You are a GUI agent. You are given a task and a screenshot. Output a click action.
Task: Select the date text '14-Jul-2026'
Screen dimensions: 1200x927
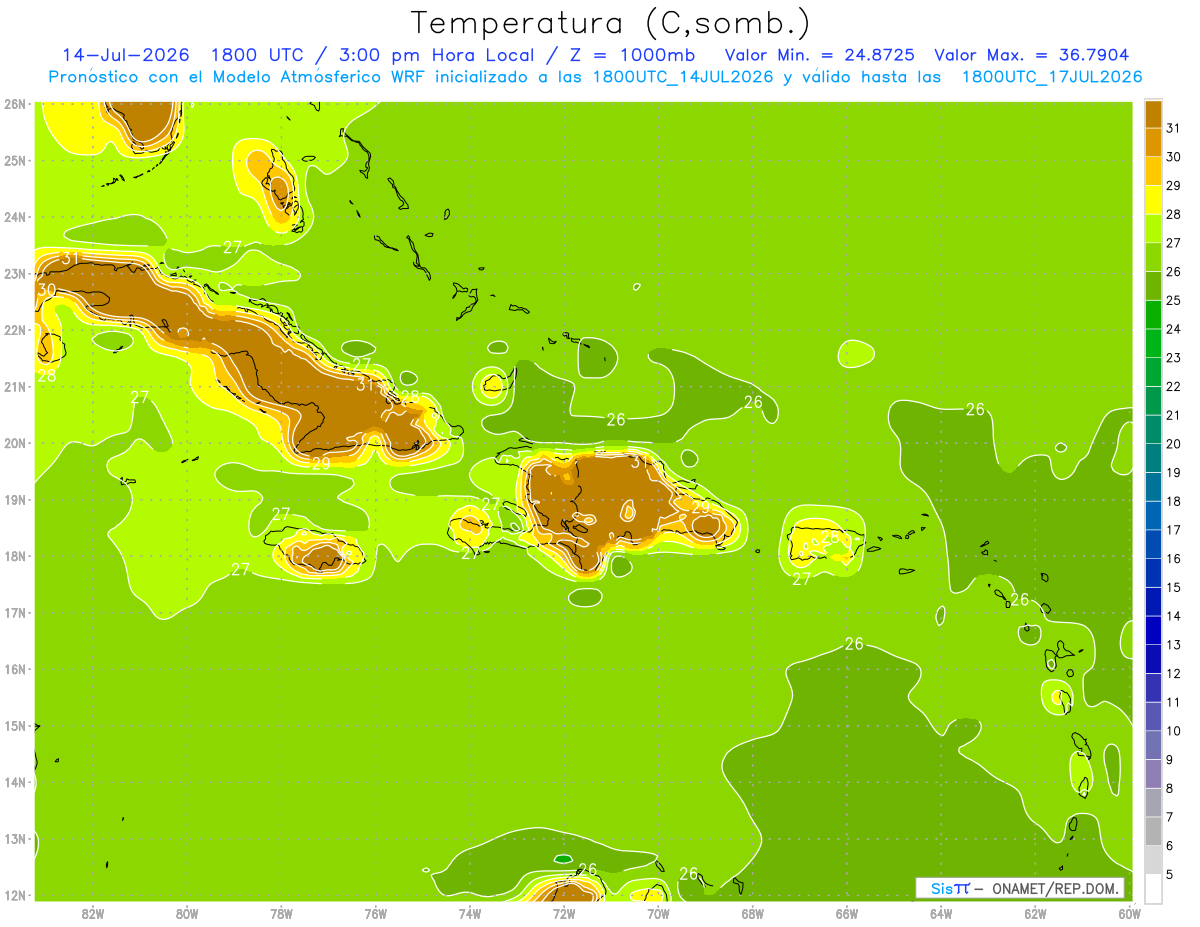pyautogui.click(x=126, y=55)
